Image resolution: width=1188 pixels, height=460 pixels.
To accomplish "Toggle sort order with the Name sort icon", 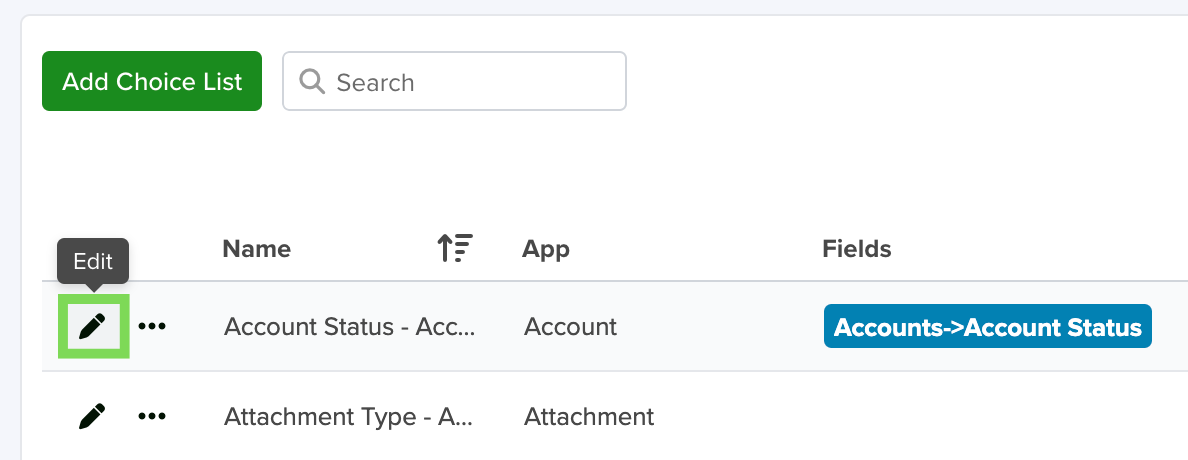I will tap(455, 249).
